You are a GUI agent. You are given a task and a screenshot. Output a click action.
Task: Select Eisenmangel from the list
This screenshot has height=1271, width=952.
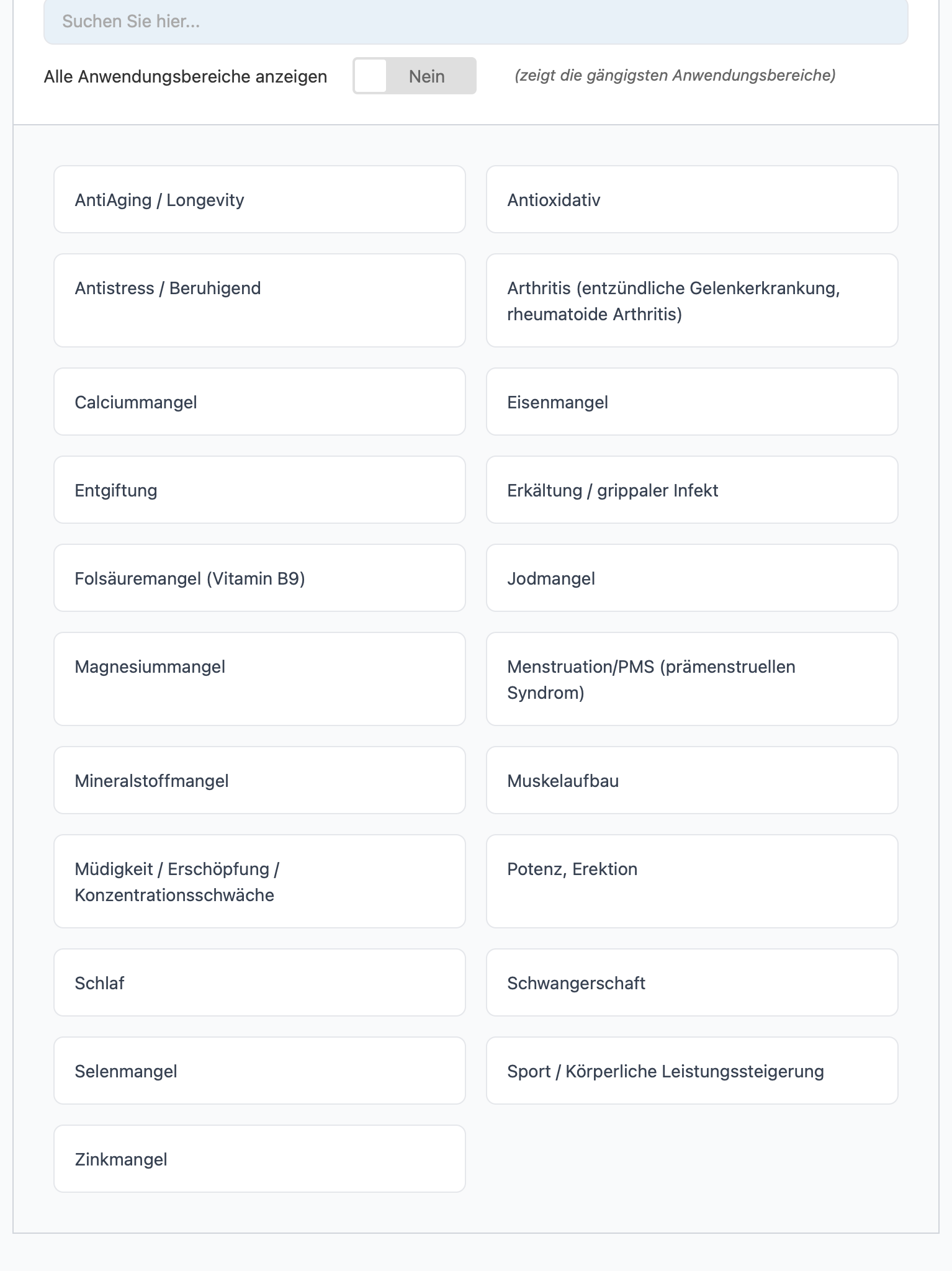pyautogui.click(x=692, y=402)
